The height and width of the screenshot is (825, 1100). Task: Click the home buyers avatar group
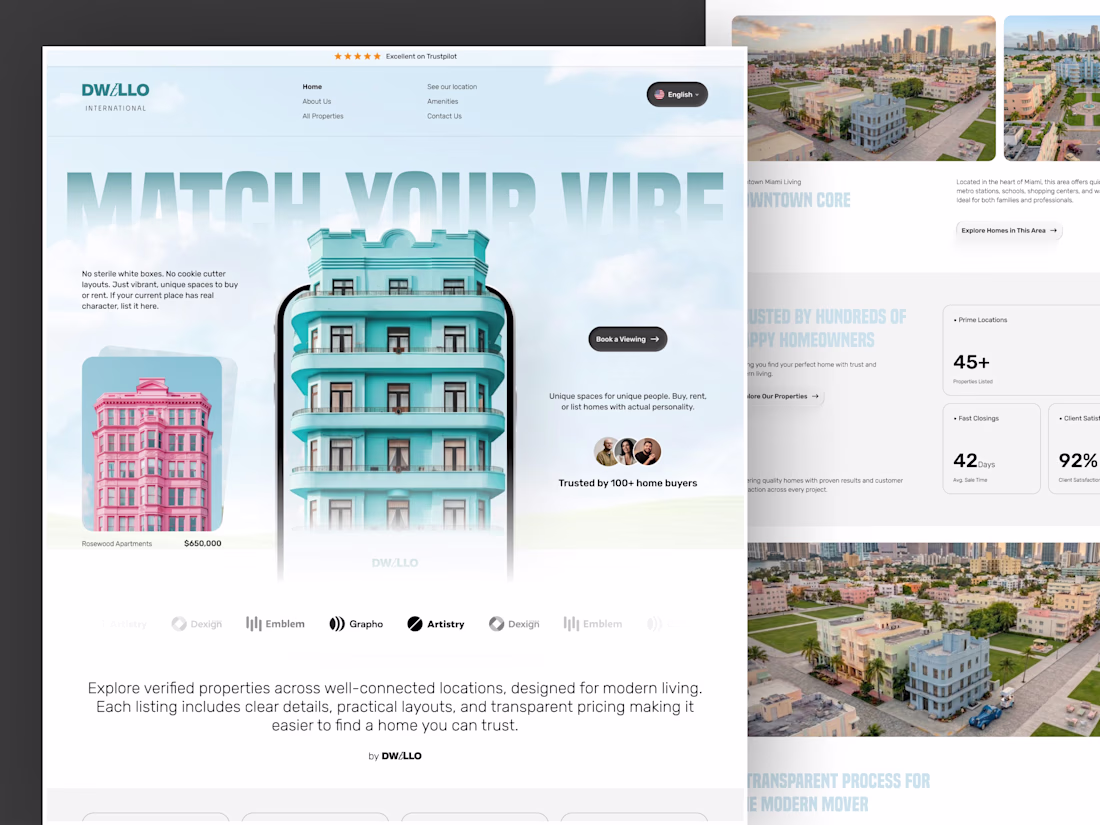pos(627,452)
